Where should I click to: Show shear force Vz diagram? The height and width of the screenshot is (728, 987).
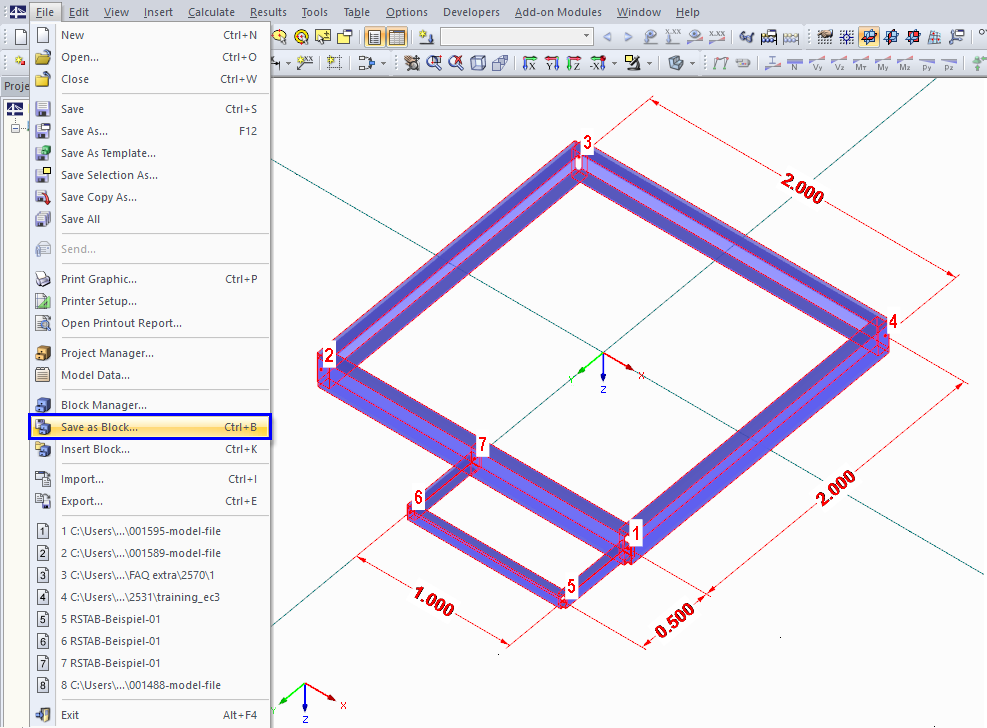tap(839, 63)
